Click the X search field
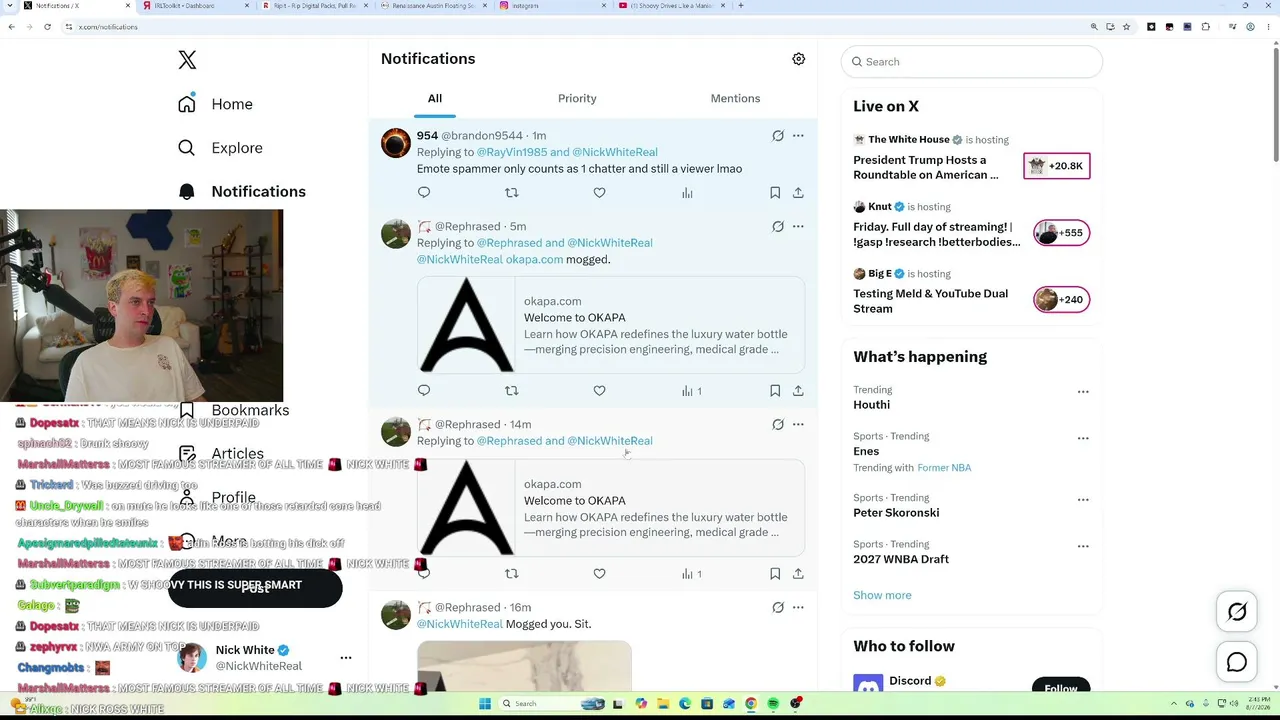Viewport: 1280px width, 720px height. click(x=972, y=62)
